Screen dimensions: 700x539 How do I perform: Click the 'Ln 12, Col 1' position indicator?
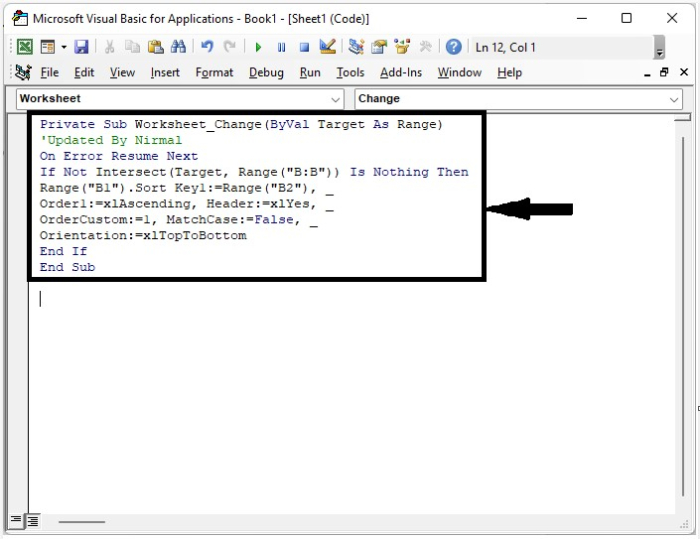[x=505, y=47]
